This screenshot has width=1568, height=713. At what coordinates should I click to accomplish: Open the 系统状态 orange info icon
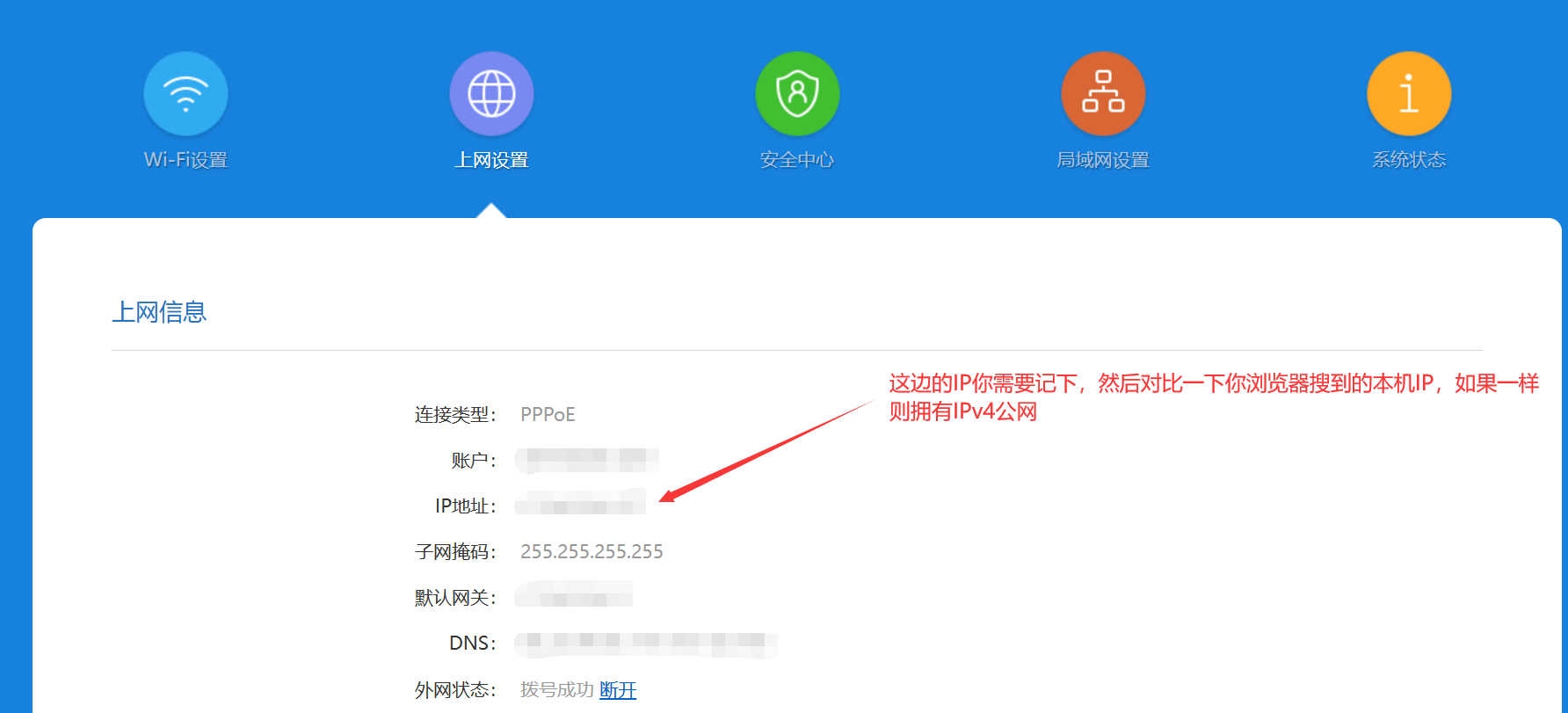tap(1409, 94)
